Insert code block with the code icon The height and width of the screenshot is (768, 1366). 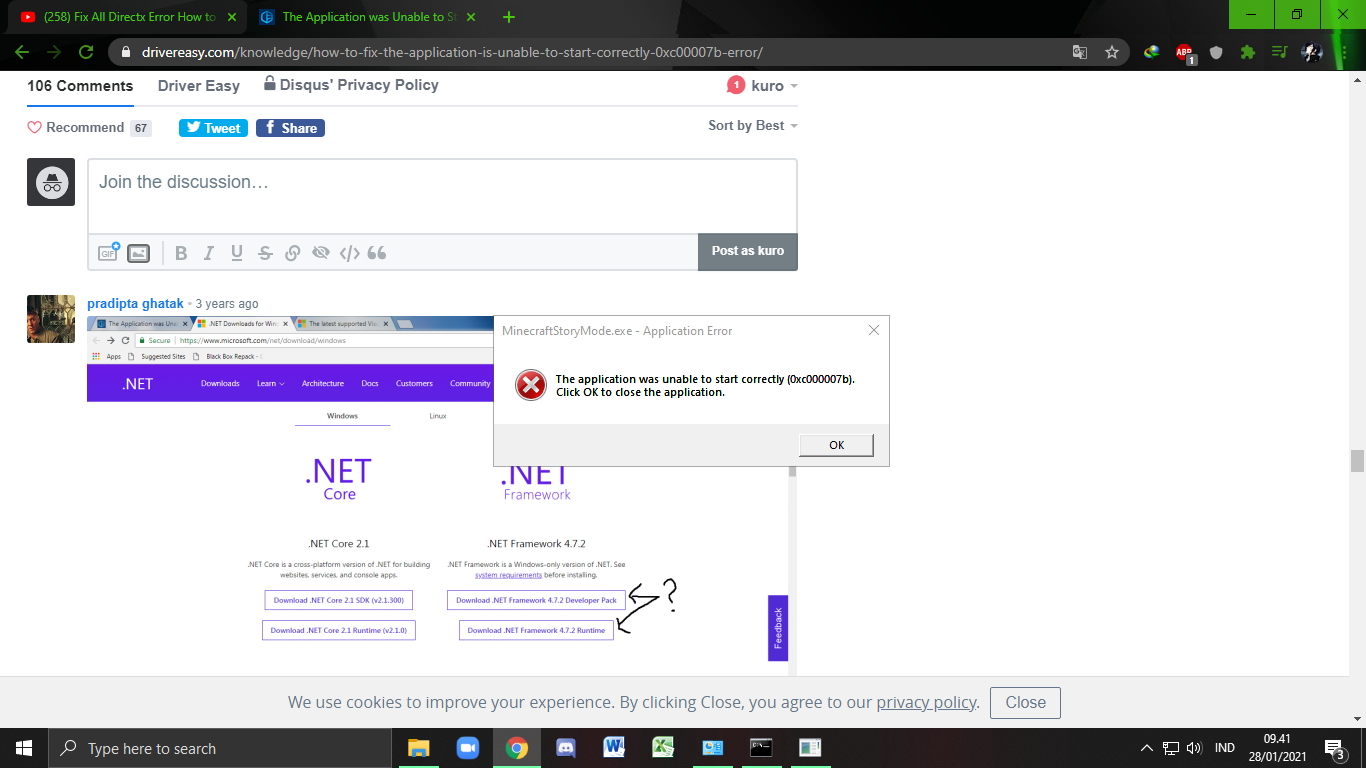[x=349, y=253]
